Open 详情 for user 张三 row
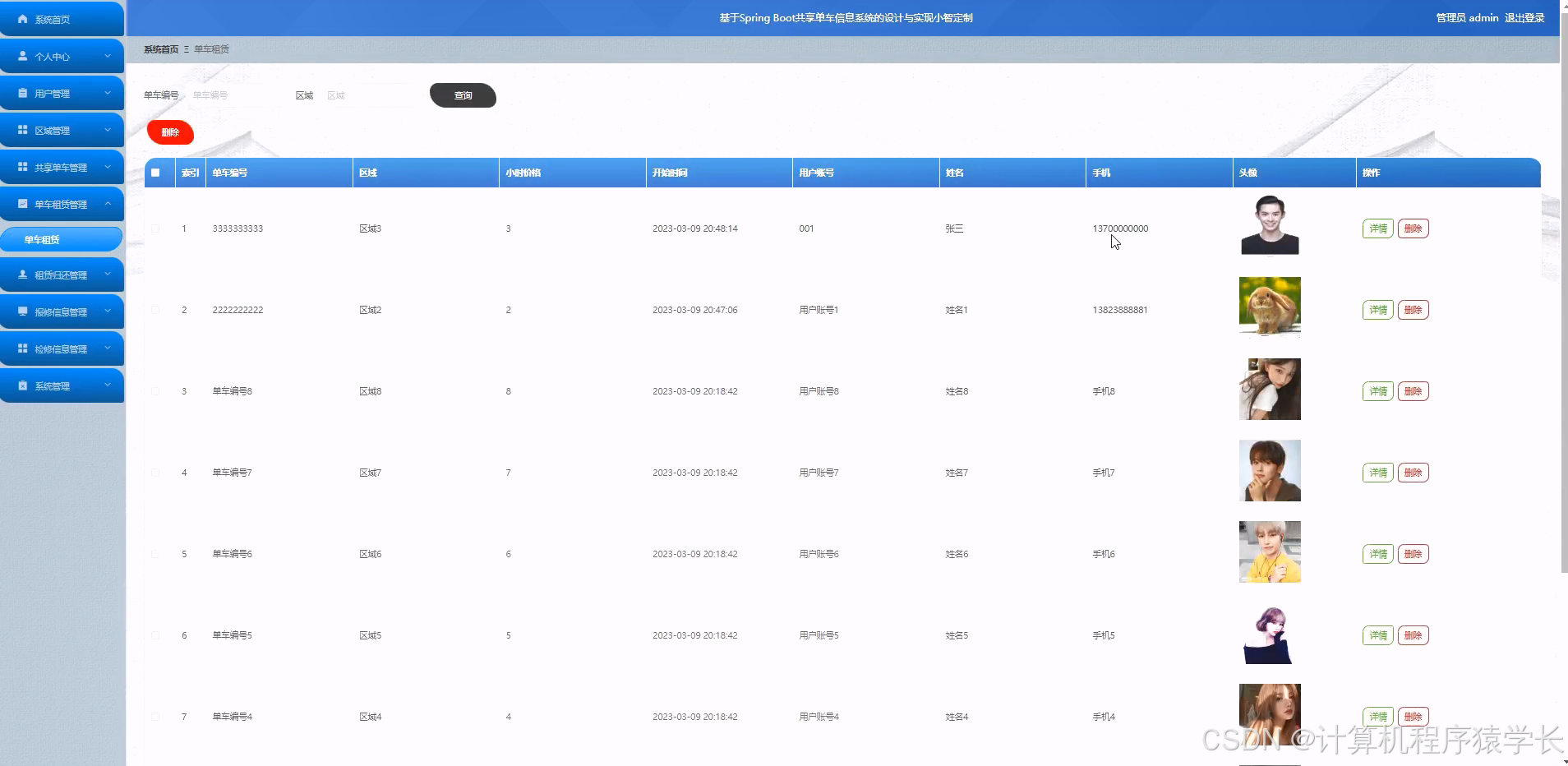 click(x=1378, y=228)
